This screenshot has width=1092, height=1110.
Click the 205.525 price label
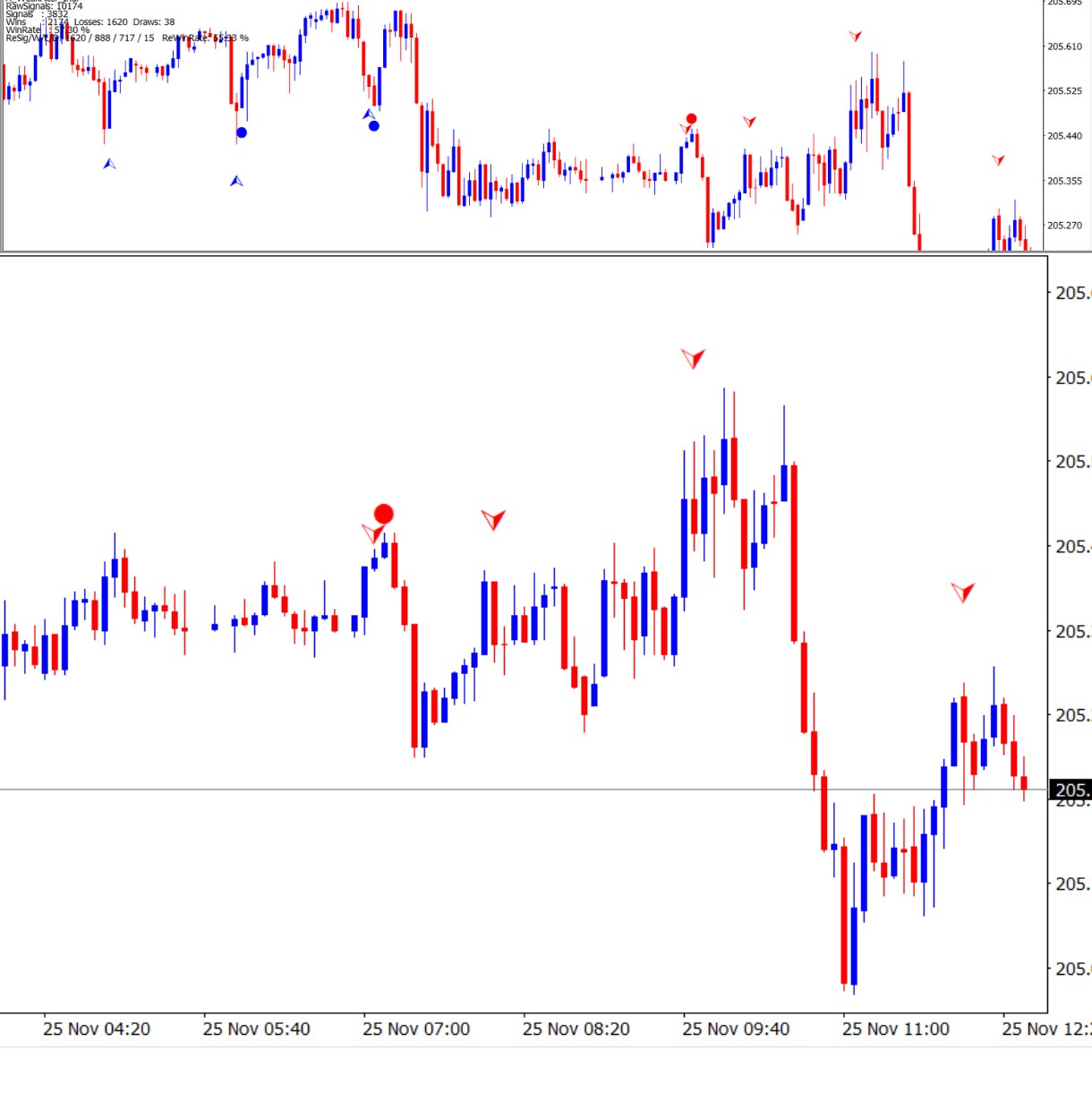1064,91
